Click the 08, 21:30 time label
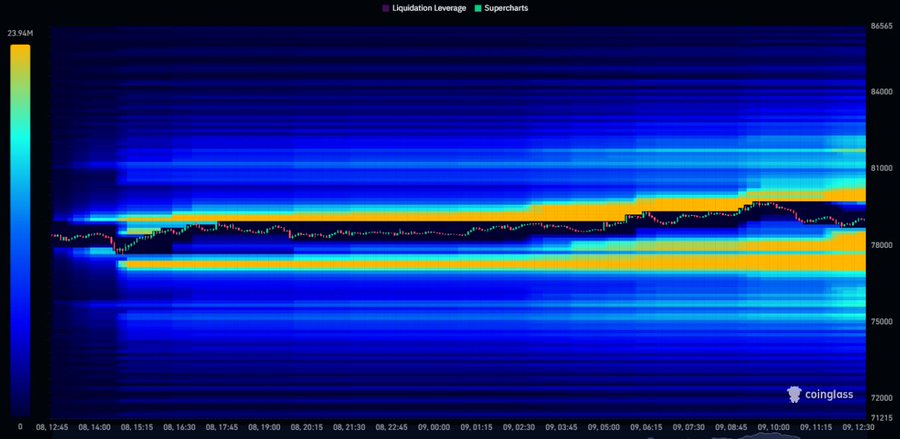This screenshot has width=900, height=439. pos(350,428)
